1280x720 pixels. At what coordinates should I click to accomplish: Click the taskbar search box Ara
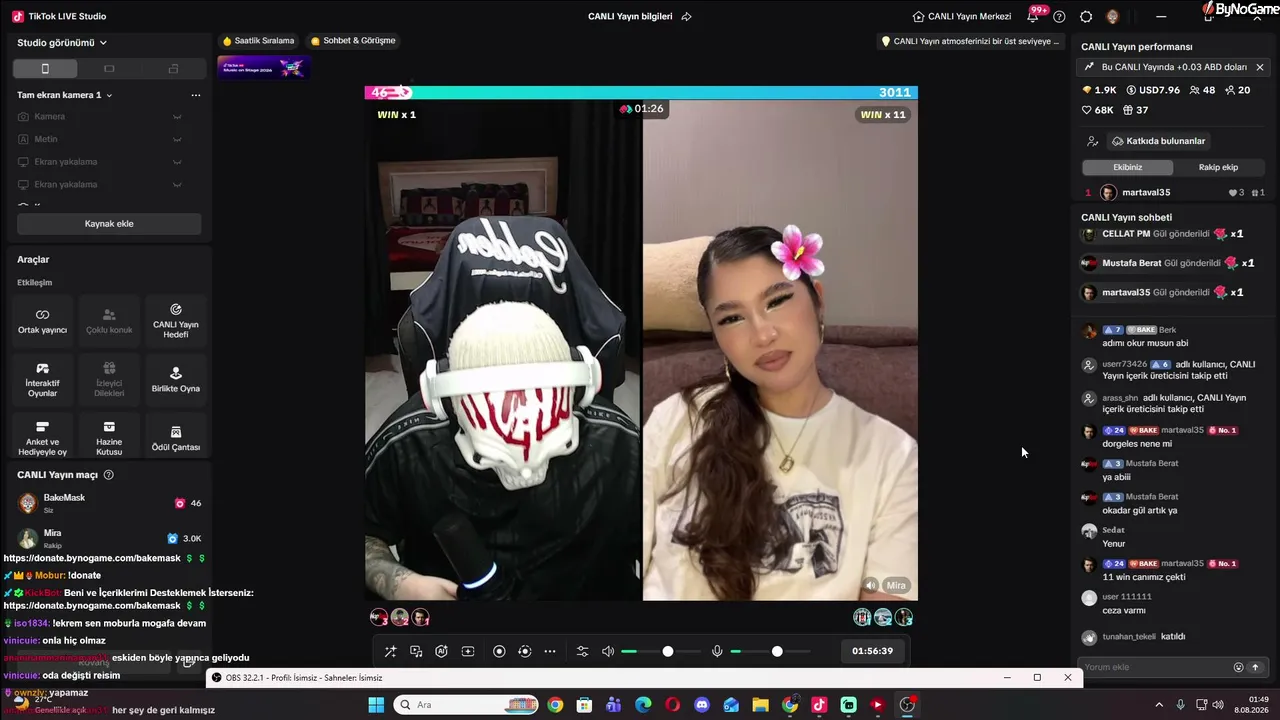click(x=465, y=705)
